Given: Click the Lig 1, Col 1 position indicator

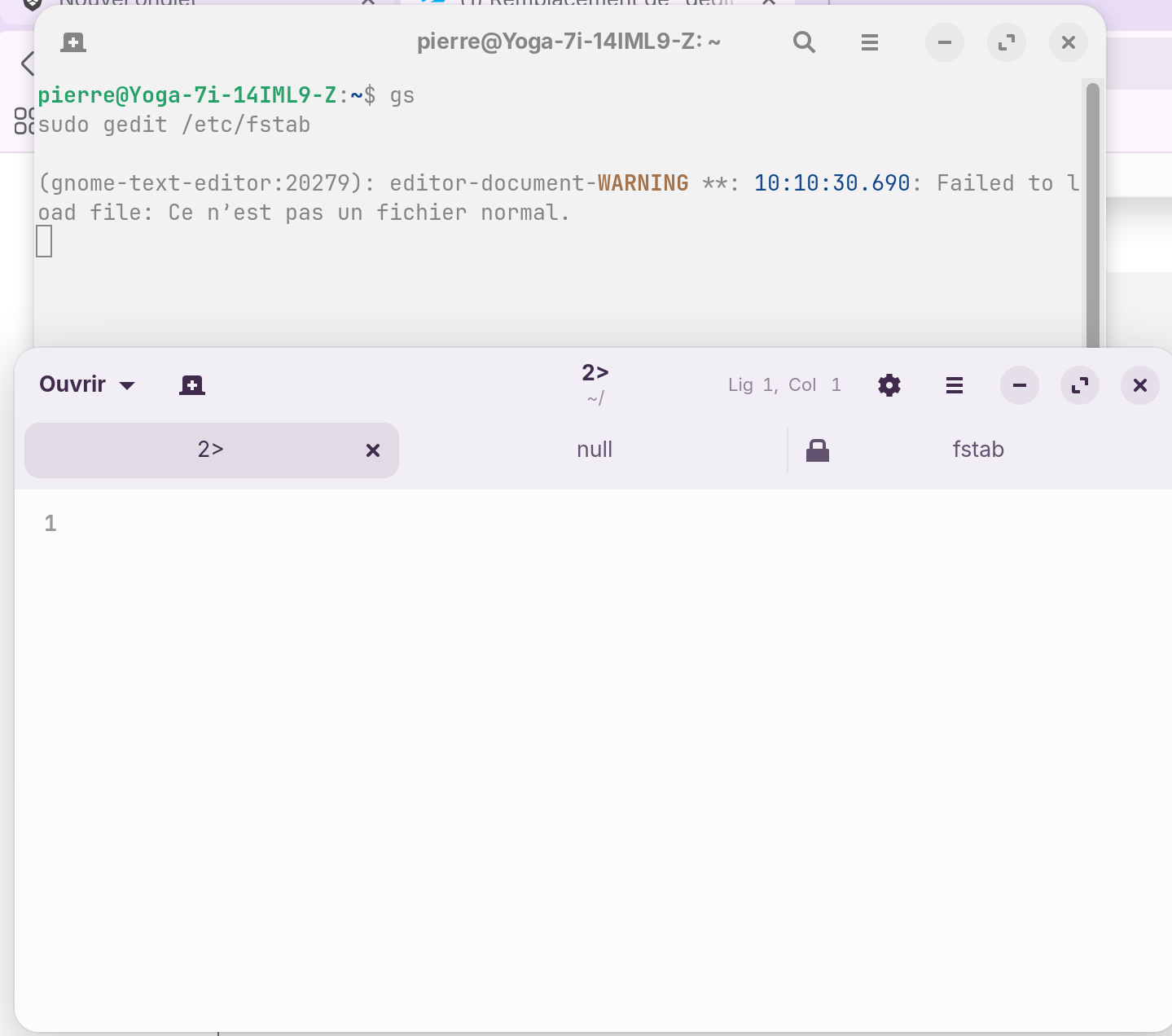Looking at the screenshot, I should pyautogui.click(x=784, y=385).
